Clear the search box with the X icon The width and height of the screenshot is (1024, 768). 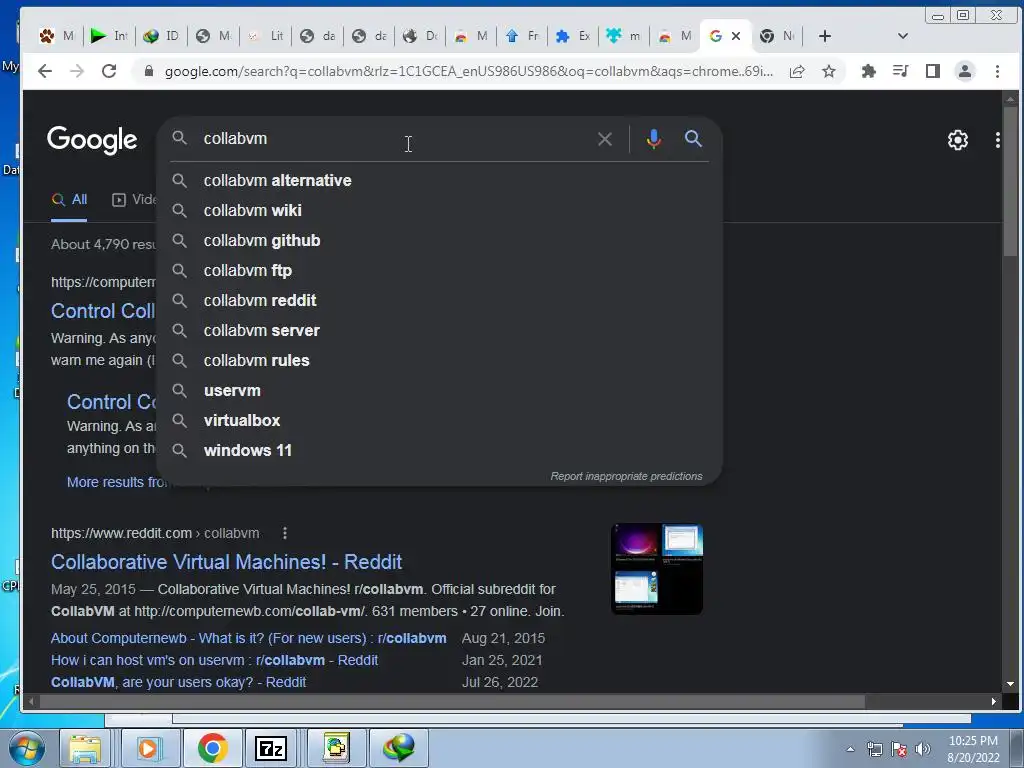pos(605,138)
